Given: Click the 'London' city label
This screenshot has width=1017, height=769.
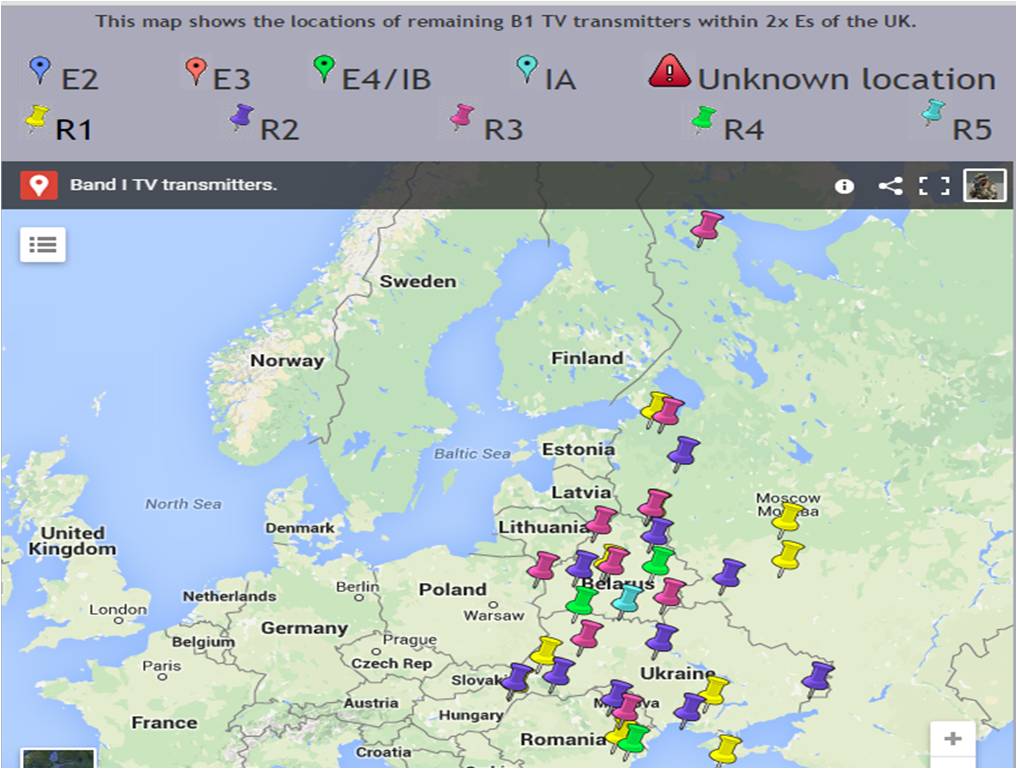Looking at the screenshot, I should coord(118,609).
